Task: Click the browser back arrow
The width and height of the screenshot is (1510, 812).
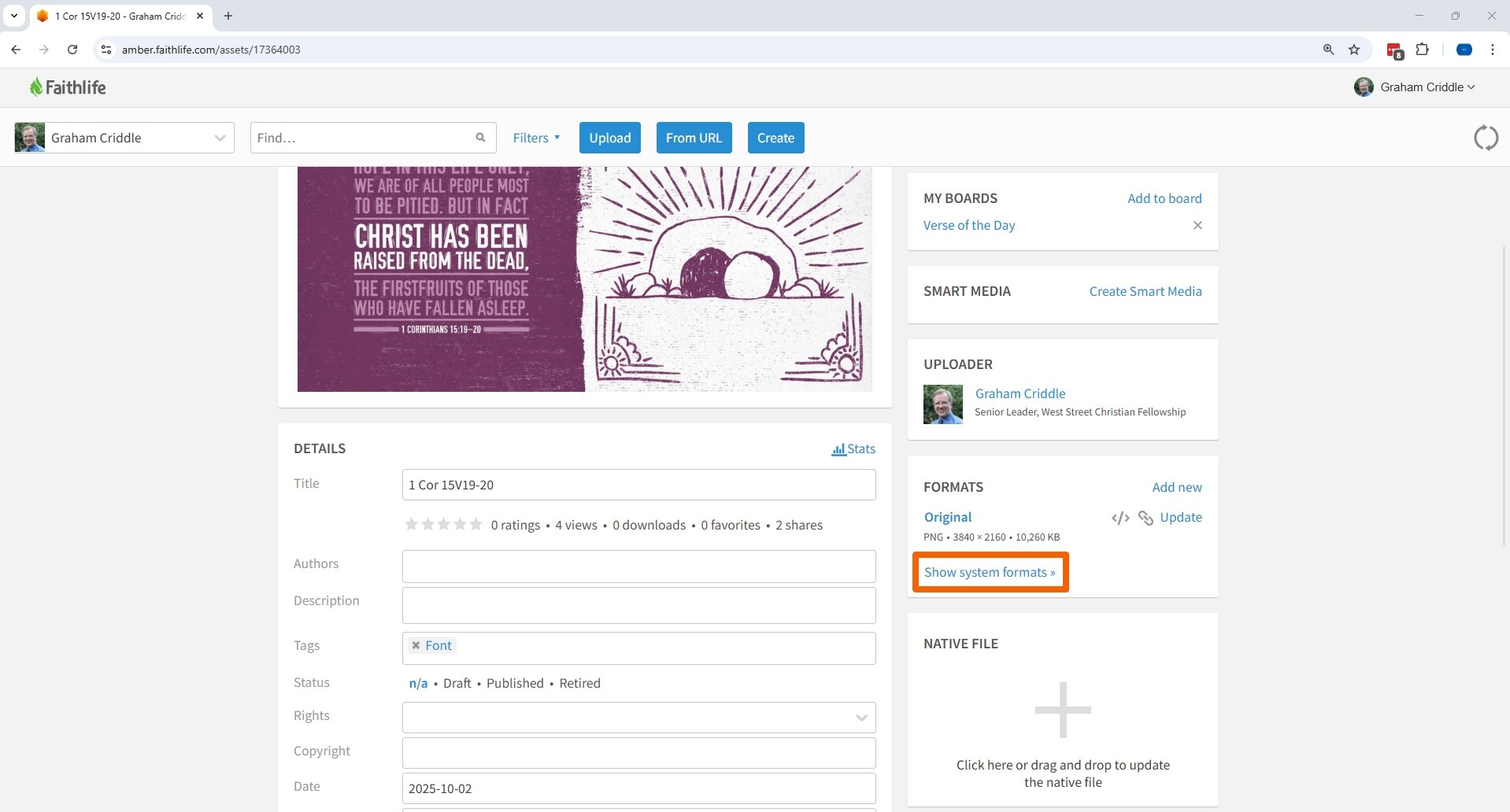Action: click(x=16, y=50)
